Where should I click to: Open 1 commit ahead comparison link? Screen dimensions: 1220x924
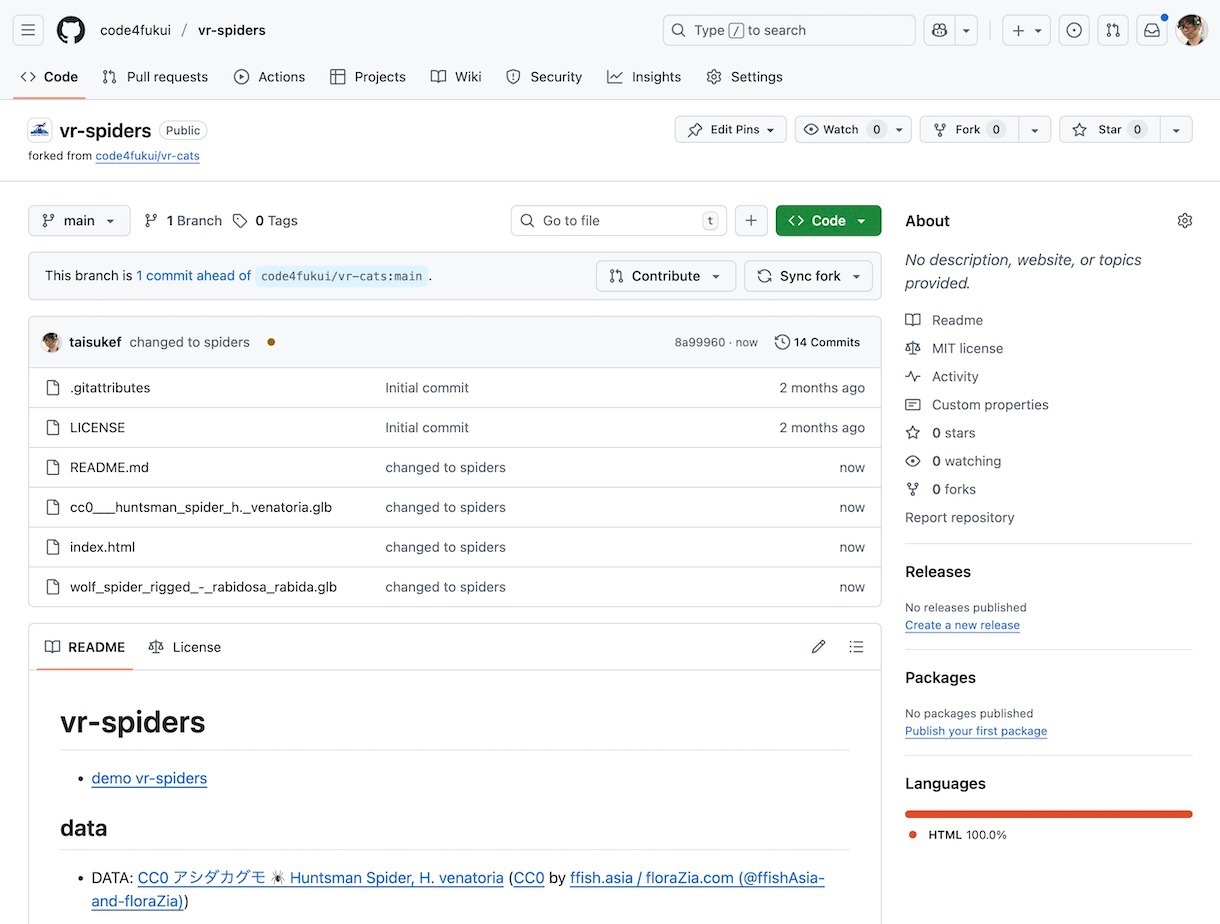pyautogui.click(x=194, y=276)
